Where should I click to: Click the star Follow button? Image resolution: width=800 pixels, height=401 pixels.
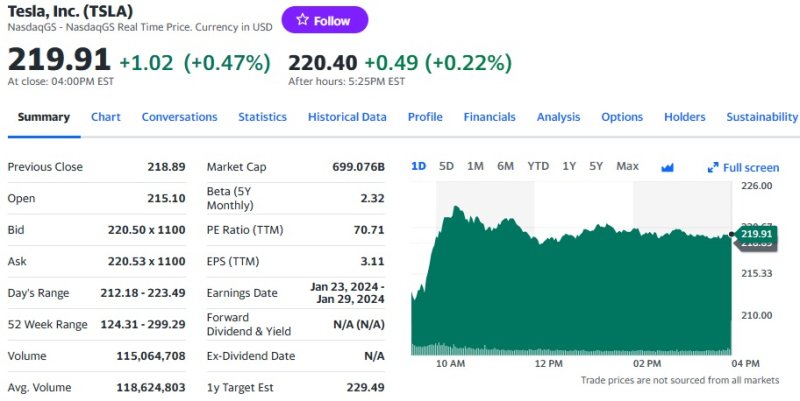point(324,20)
